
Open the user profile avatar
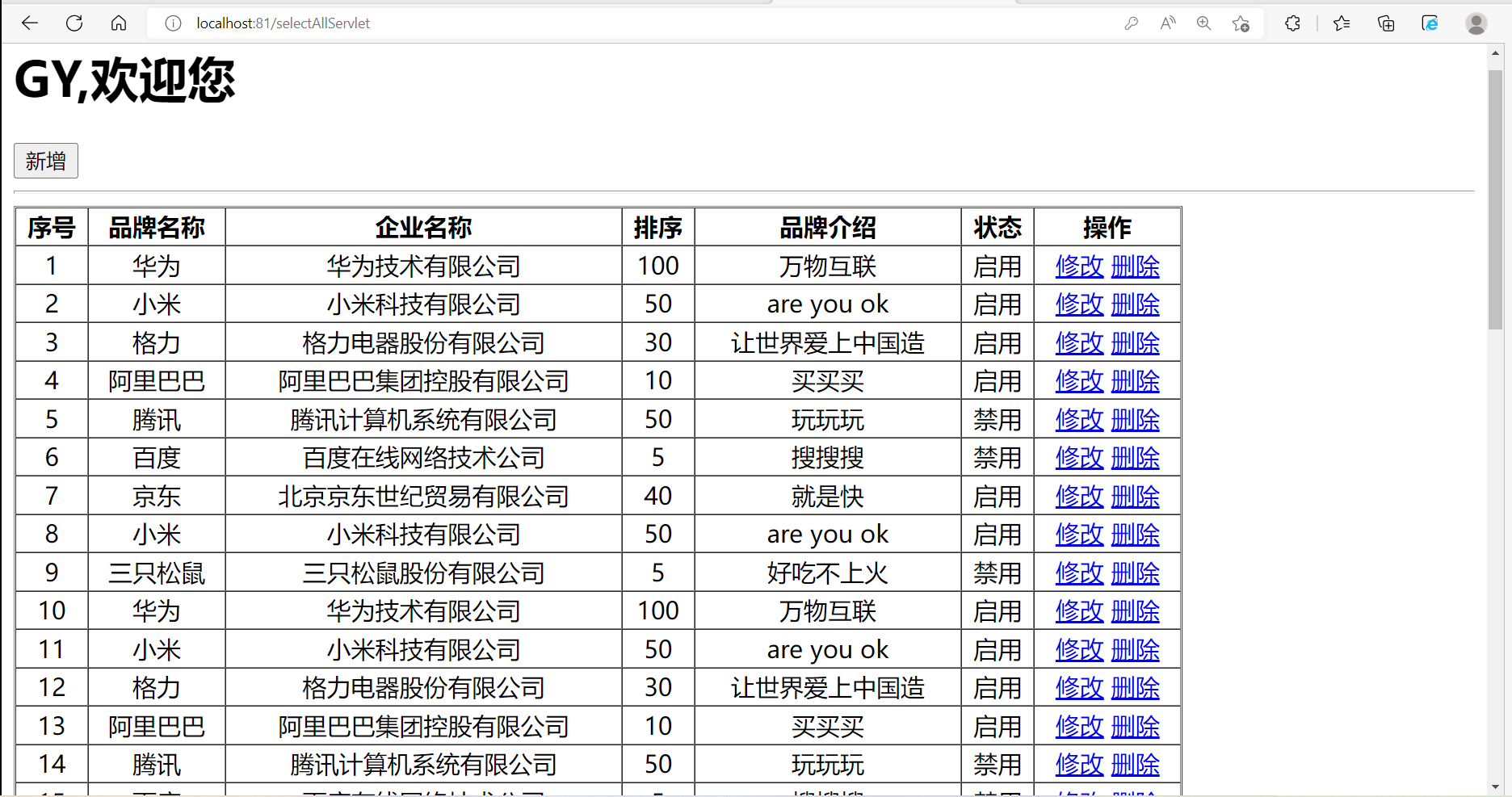tap(1476, 23)
